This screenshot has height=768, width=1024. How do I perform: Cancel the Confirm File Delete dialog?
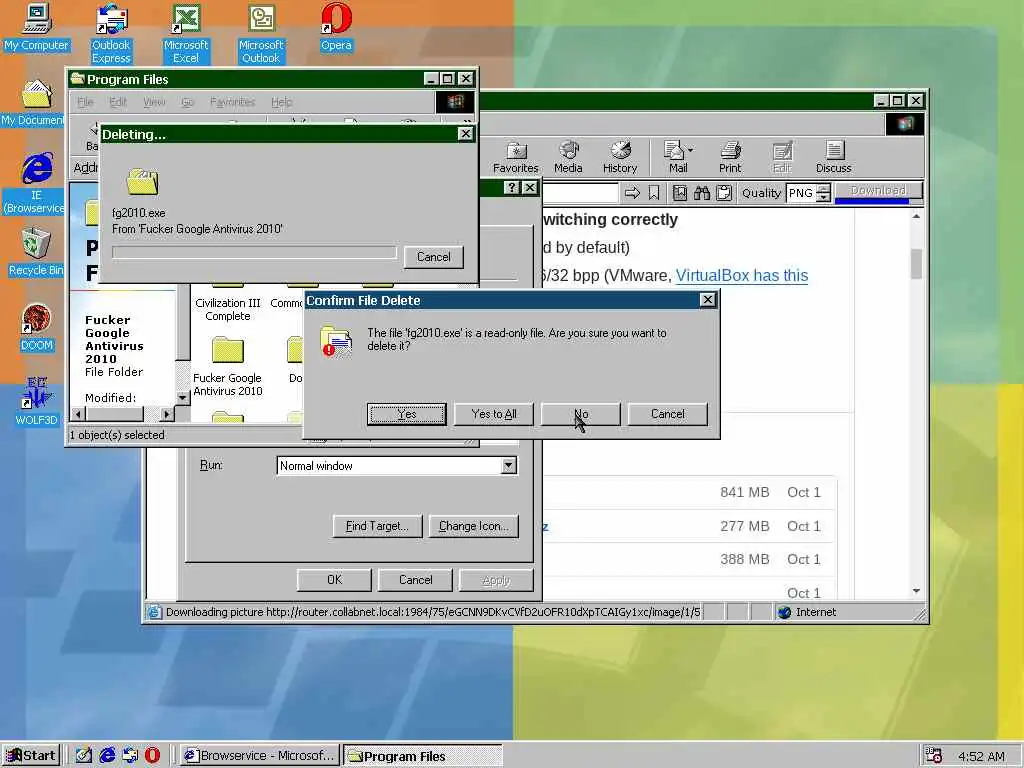pos(667,414)
